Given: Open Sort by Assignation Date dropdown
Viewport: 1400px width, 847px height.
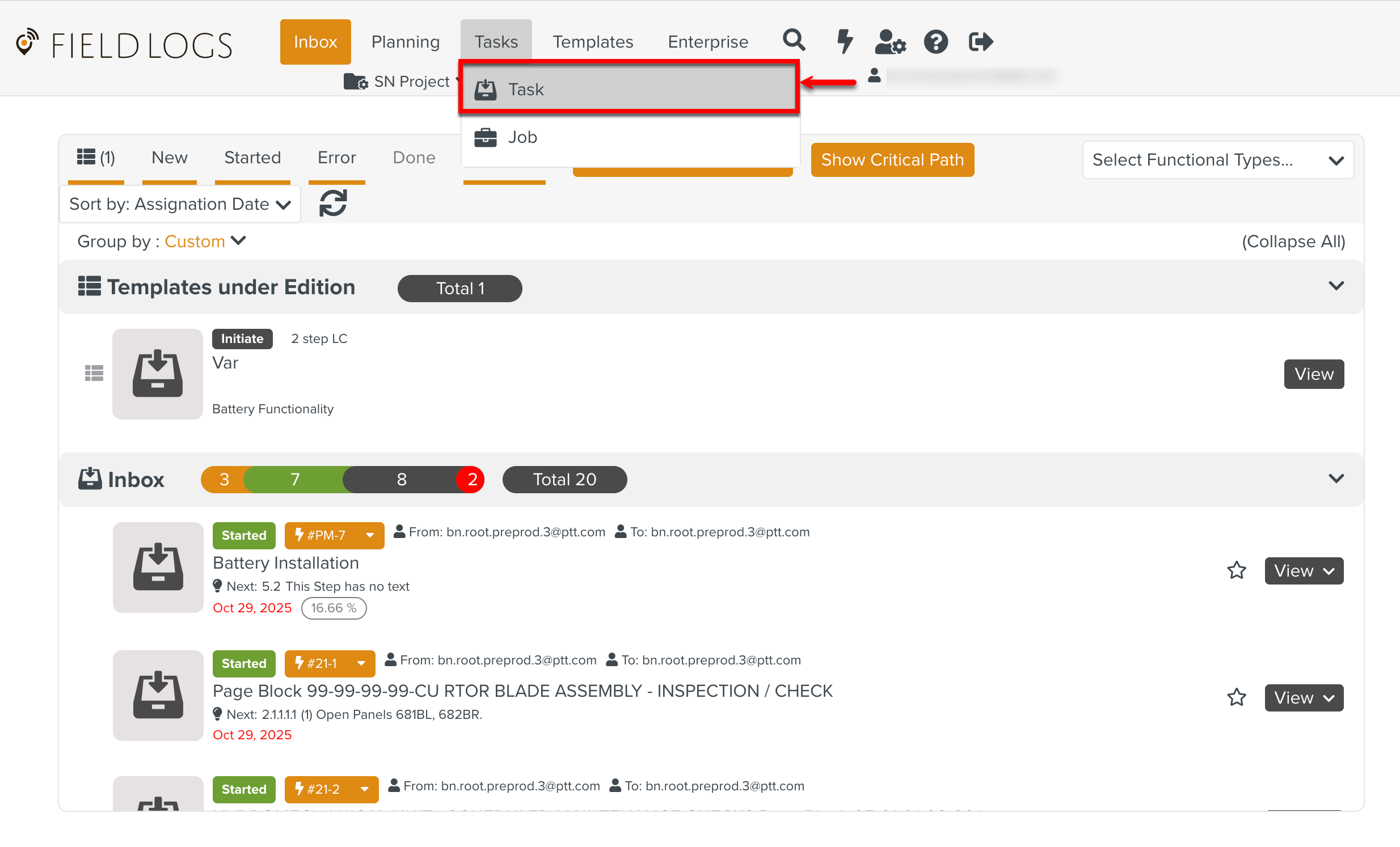Looking at the screenshot, I should coord(180,204).
